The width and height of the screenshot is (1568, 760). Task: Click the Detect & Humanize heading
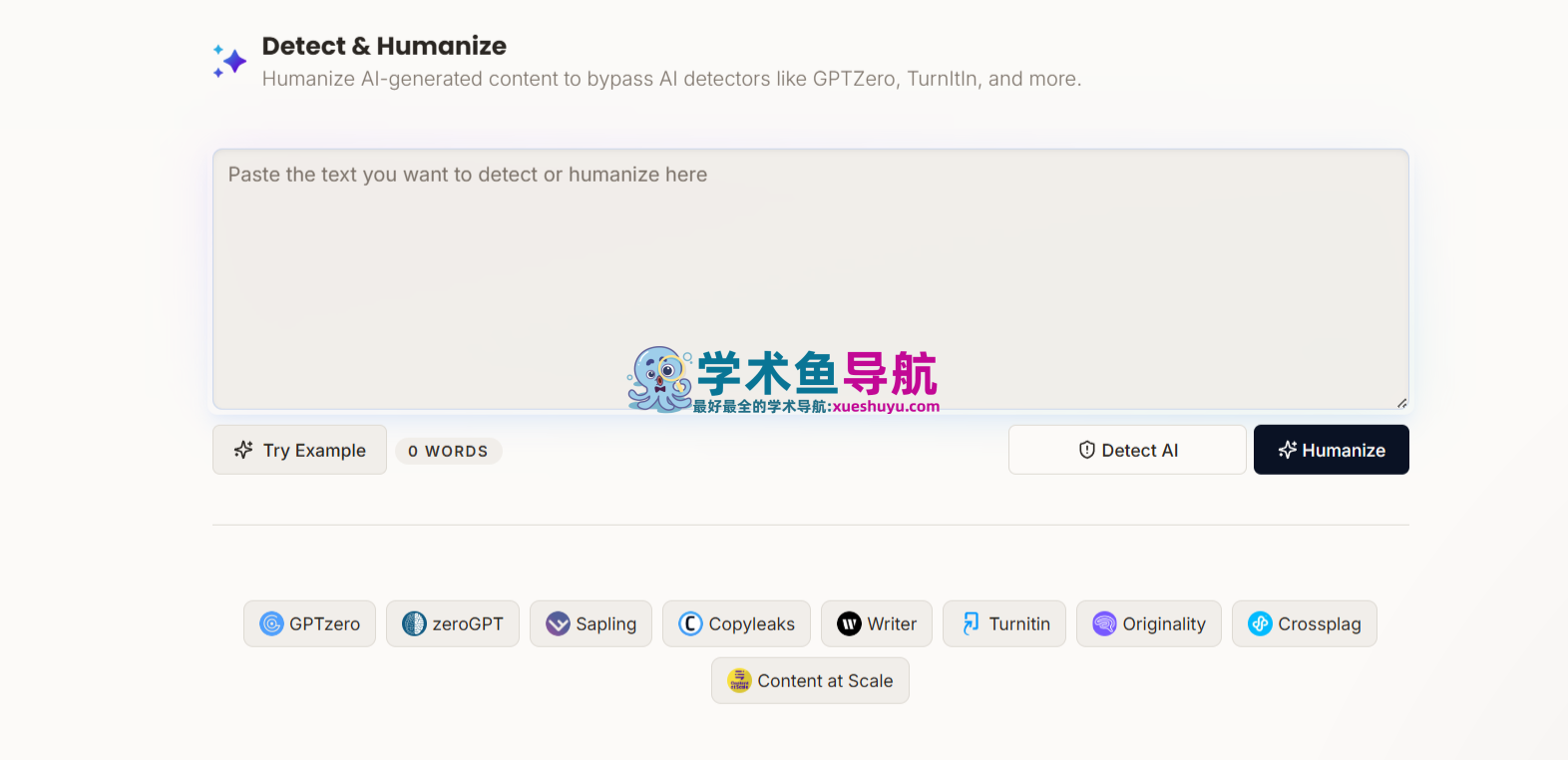(384, 46)
